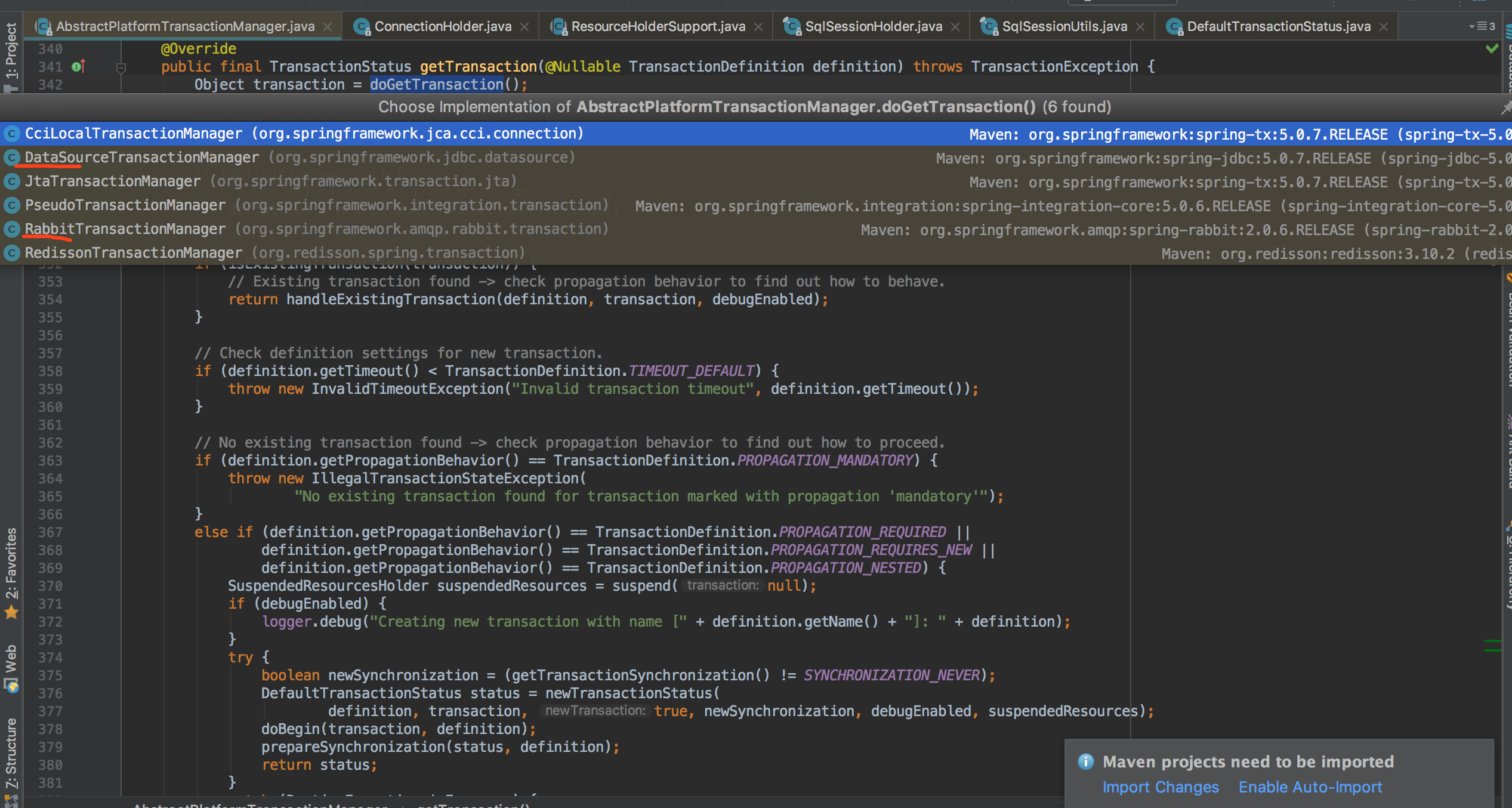Viewport: 1512px width, 808px height.
Task: Switch to the SqlSessionHolder.java tab
Action: tap(872, 26)
